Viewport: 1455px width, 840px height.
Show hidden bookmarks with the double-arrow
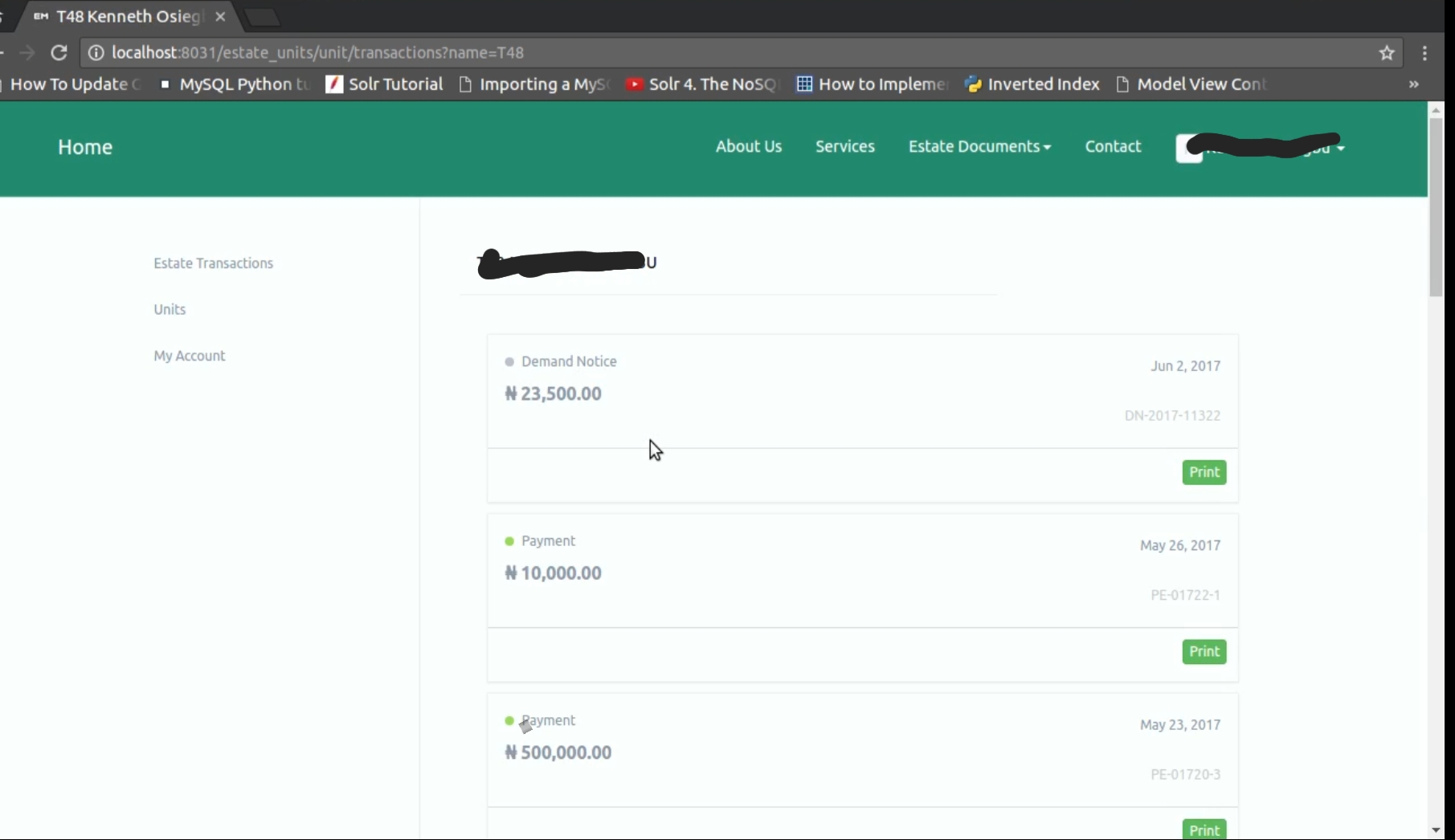click(x=1413, y=84)
